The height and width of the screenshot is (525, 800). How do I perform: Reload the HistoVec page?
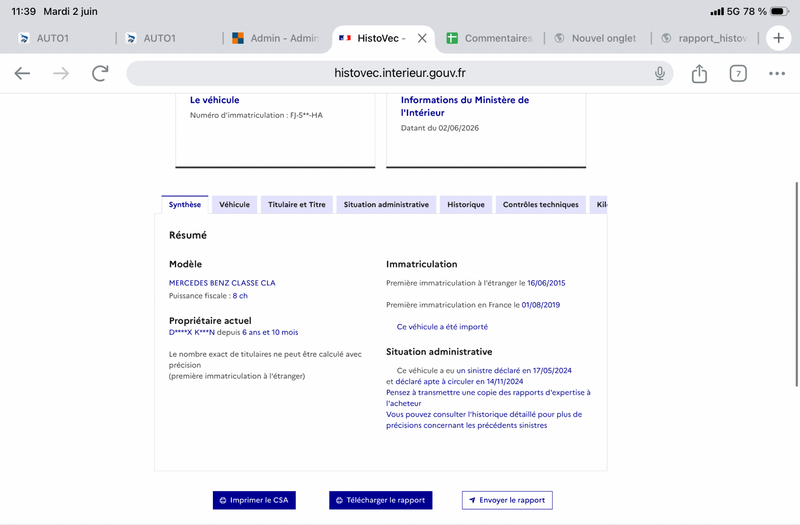pos(100,73)
